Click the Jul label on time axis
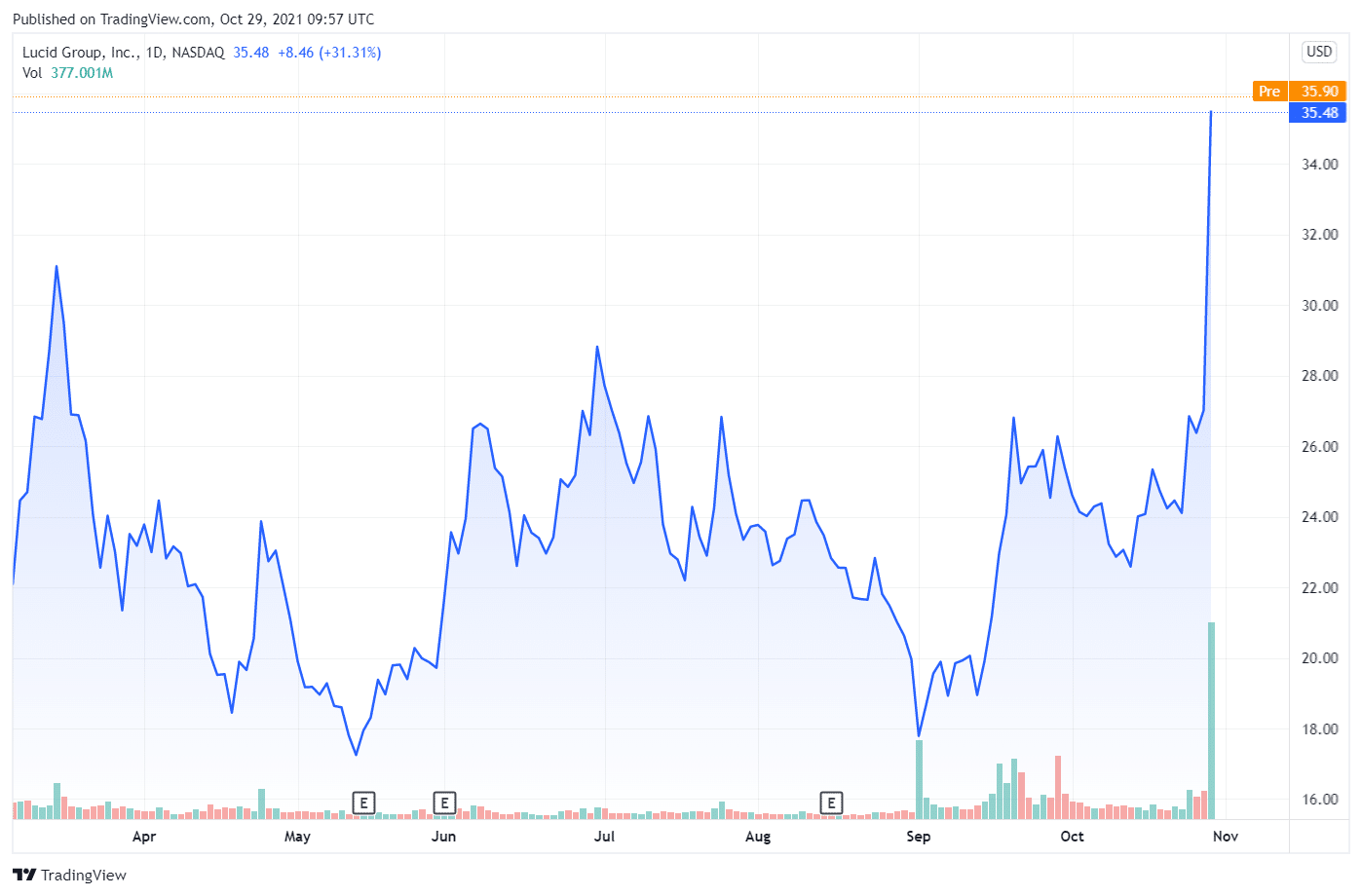This screenshot has height=896, width=1362. click(x=604, y=837)
